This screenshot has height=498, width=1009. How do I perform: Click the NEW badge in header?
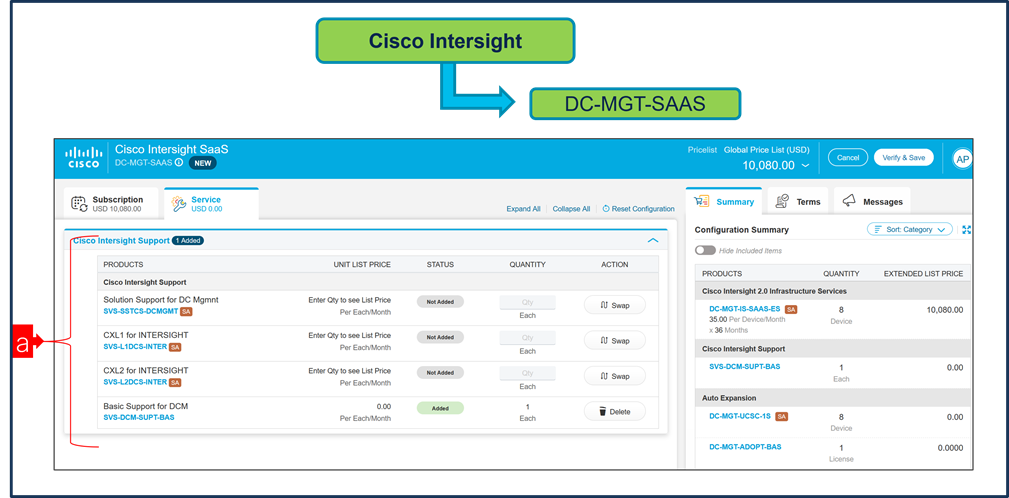(203, 163)
